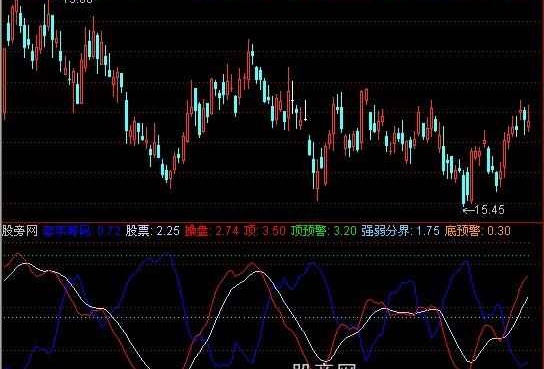Click the red 2.74 indicator value
The width and height of the screenshot is (544, 369).
coord(227,231)
